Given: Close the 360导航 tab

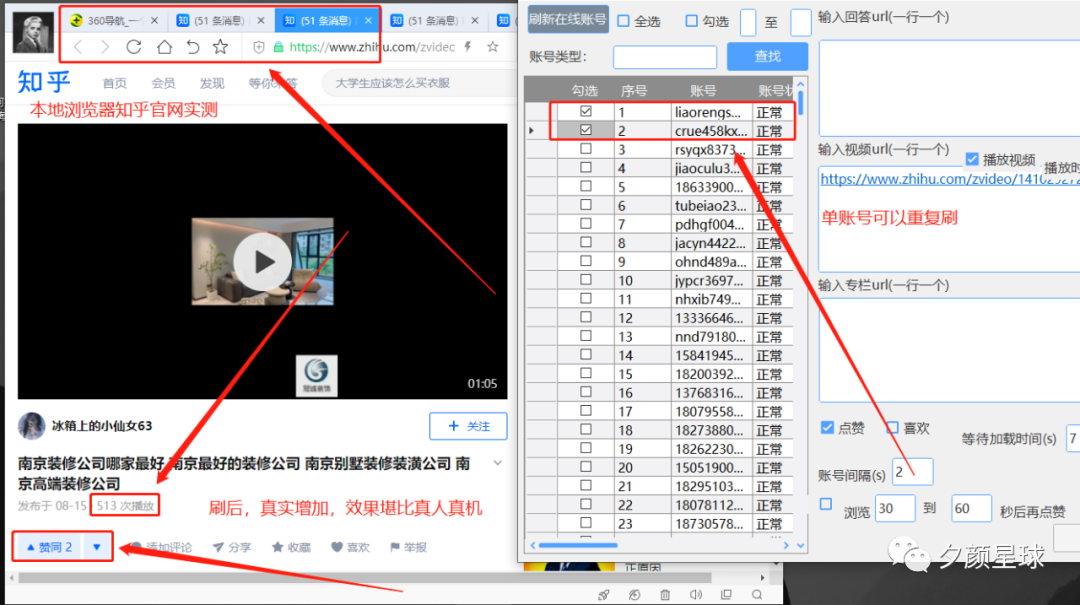Looking at the screenshot, I should 154,21.
